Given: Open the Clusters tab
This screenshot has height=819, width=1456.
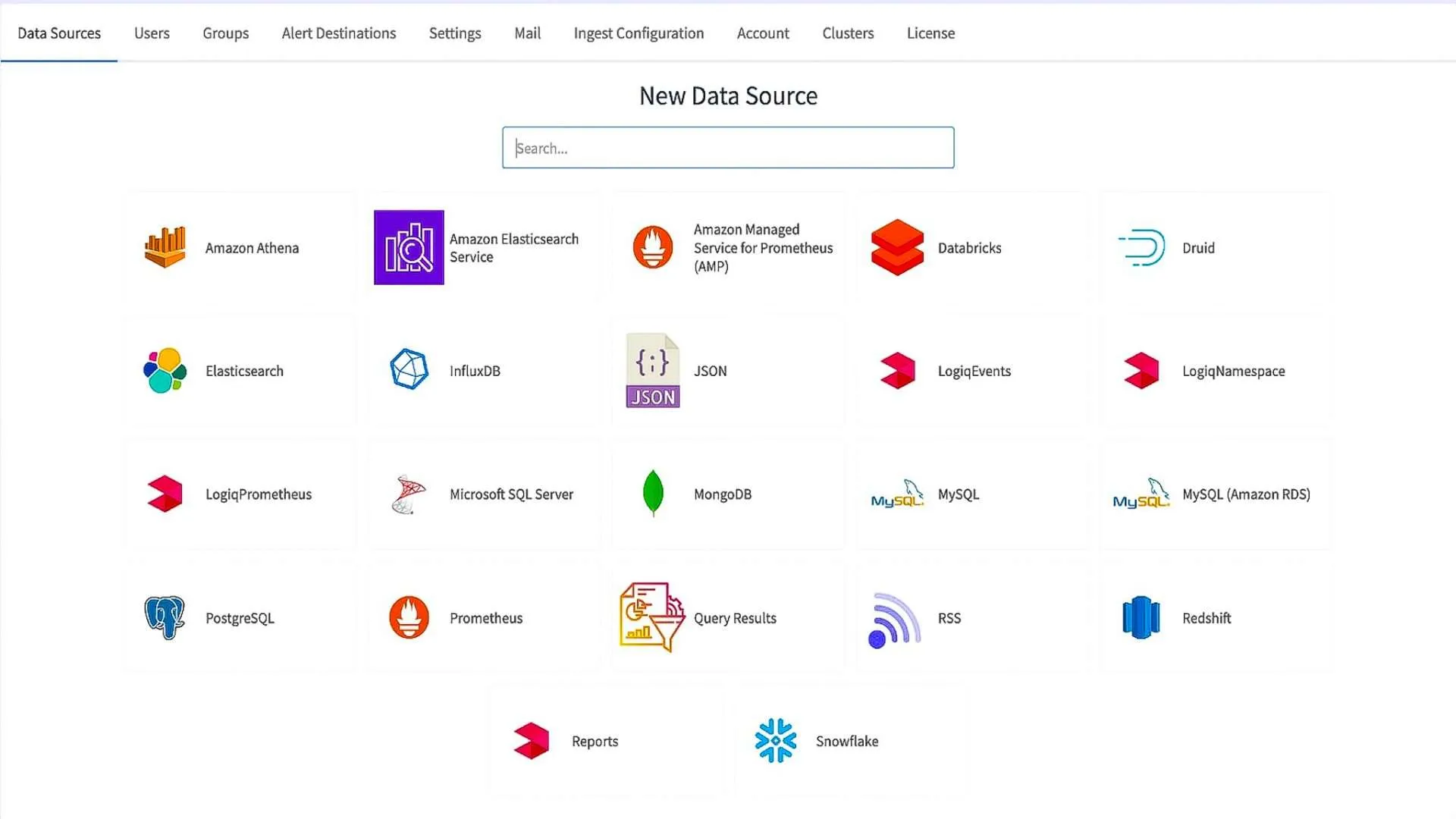Looking at the screenshot, I should pyautogui.click(x=848, y=33).
